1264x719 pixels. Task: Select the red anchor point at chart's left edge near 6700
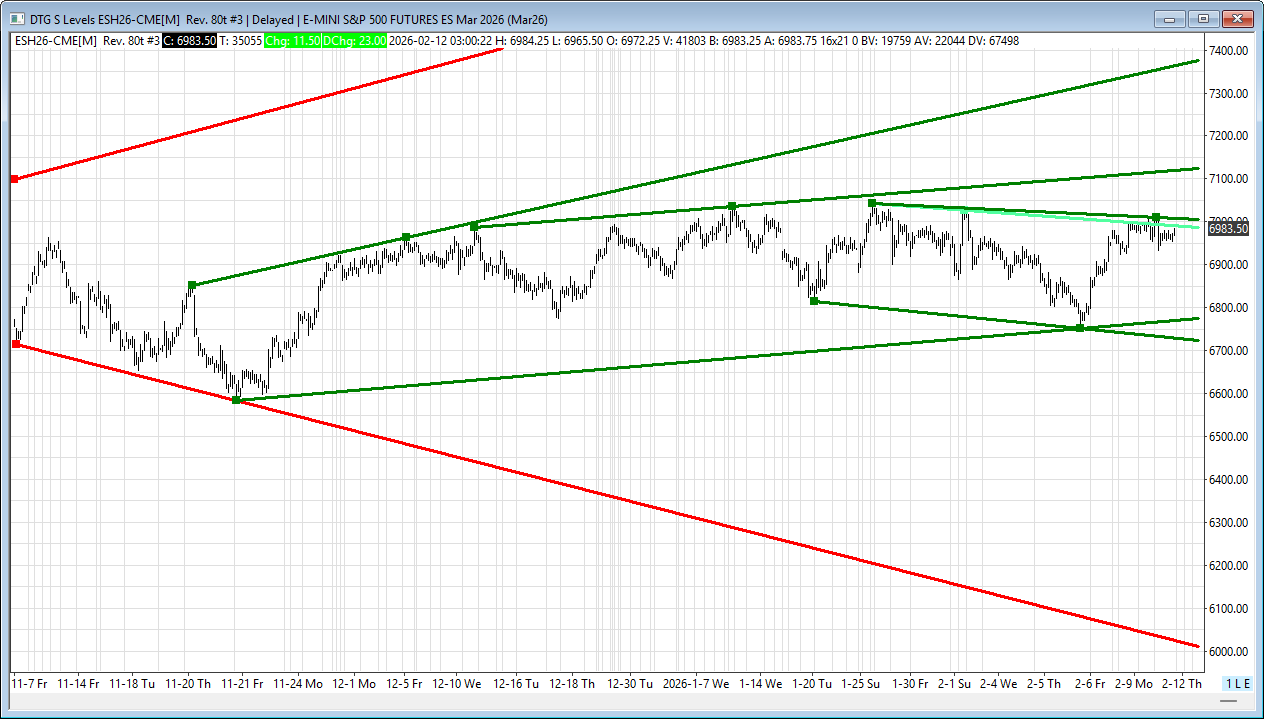pyautogui.click(x=15, y=344)
